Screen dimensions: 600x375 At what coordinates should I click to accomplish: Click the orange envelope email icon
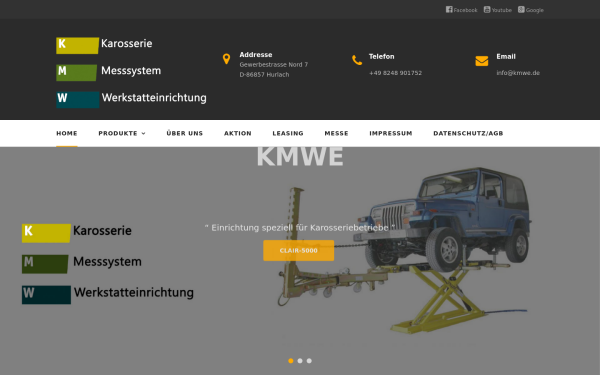(481, 61)
